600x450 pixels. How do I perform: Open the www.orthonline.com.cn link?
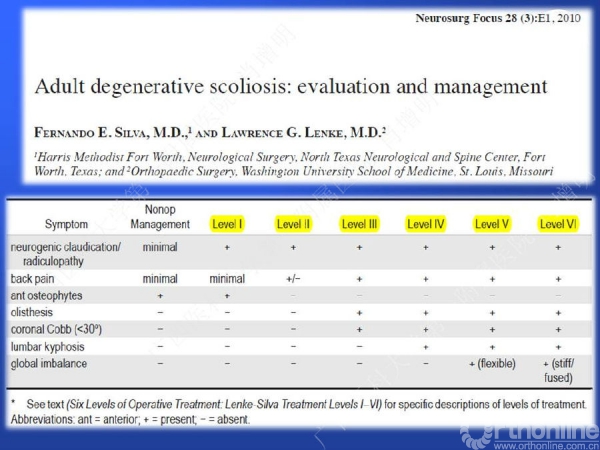(546, 445)
